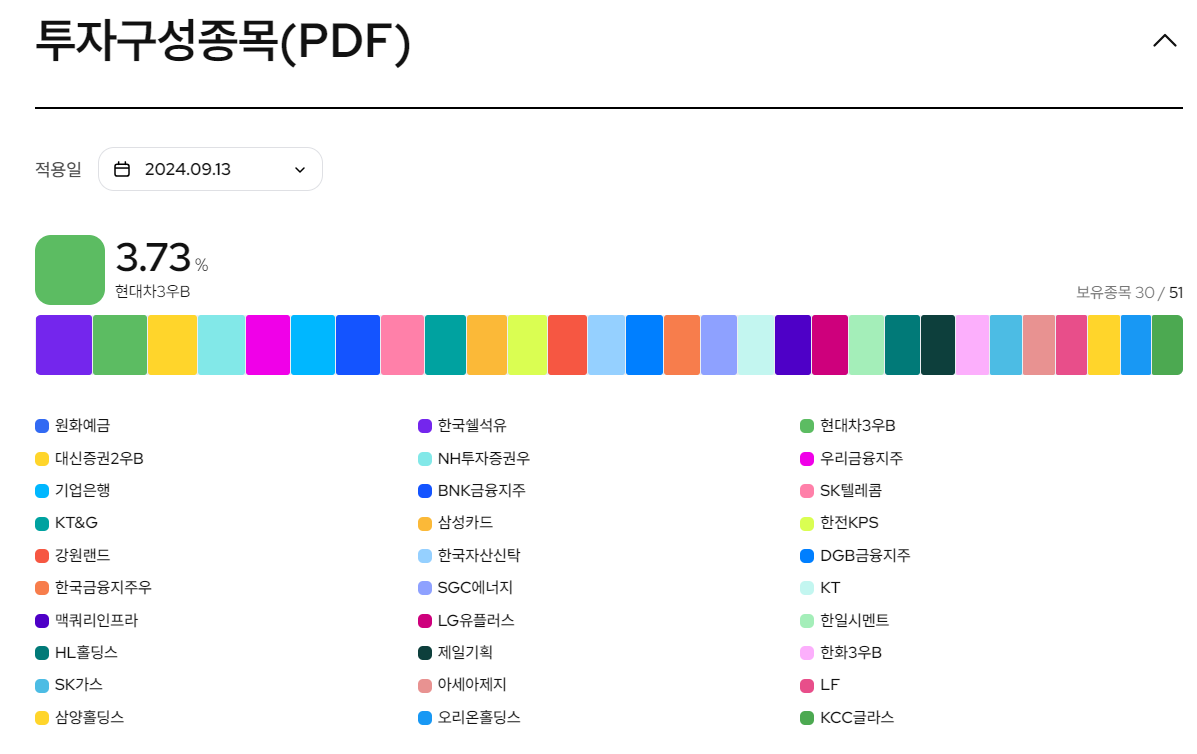The height and width of the screenshot is (754, 1197).
Task: Click the 한전KPS legend entry
Action: [840, 523]
